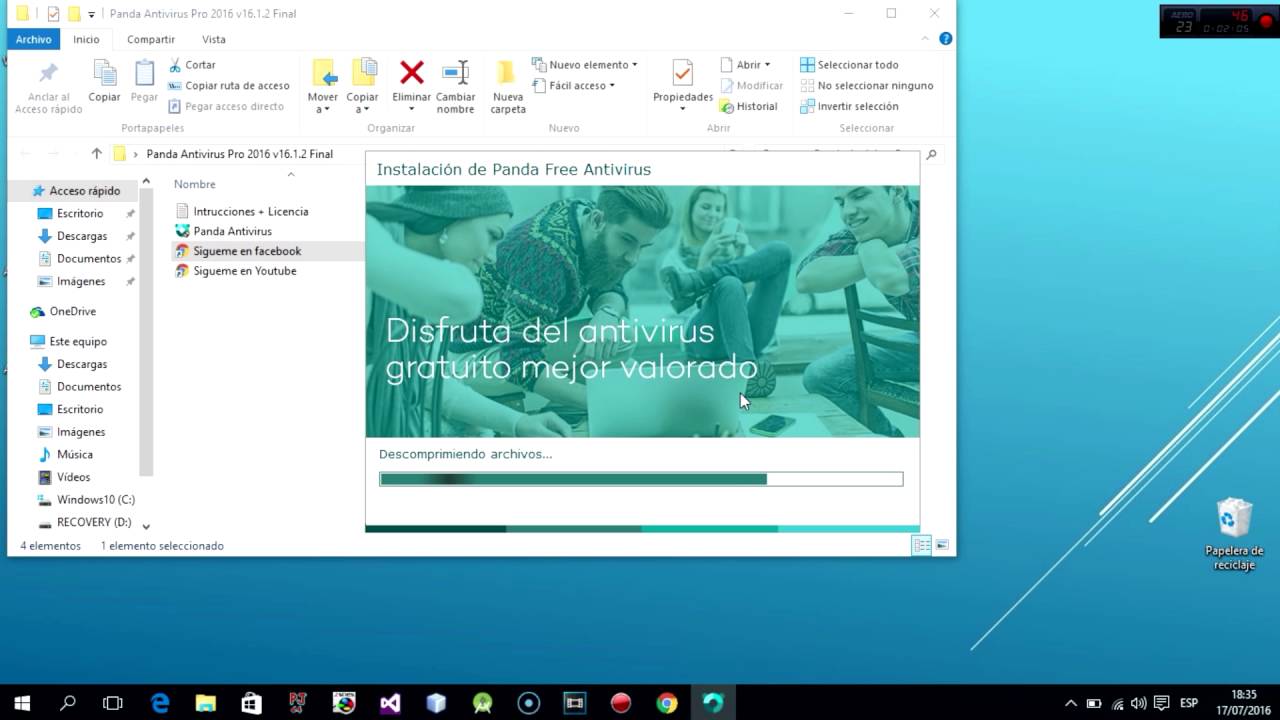Select Sigueme en Youtube shortcut
Image resolution: width=1280 pixels, height=720 pixels.
pos(236,271)
